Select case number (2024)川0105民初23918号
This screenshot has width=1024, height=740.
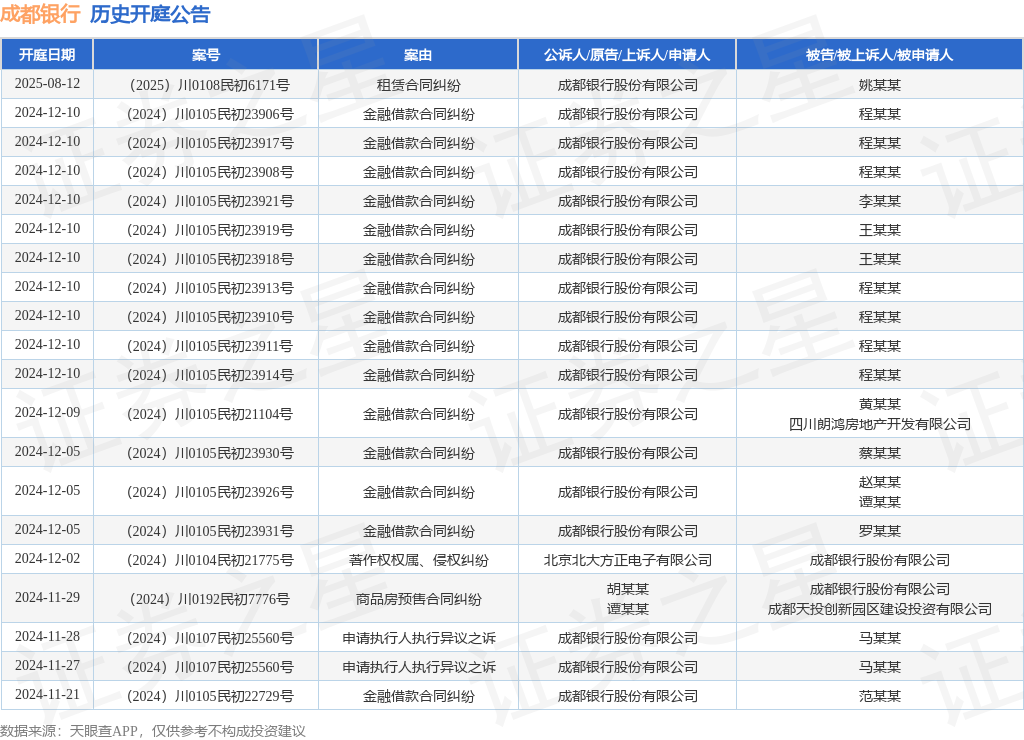(x=210, y=259)
